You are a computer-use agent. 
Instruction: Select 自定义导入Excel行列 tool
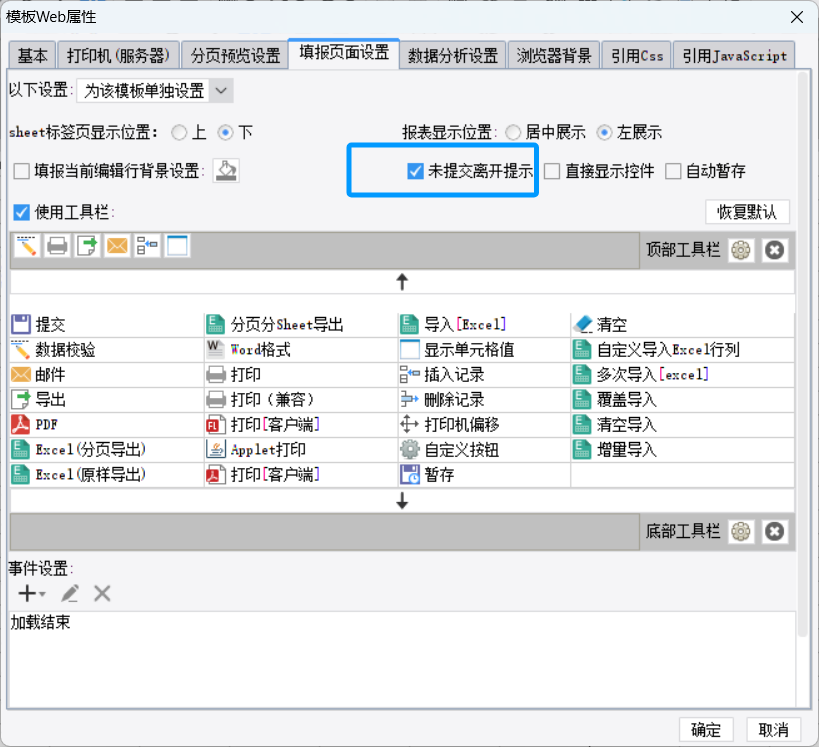point(683,350)
